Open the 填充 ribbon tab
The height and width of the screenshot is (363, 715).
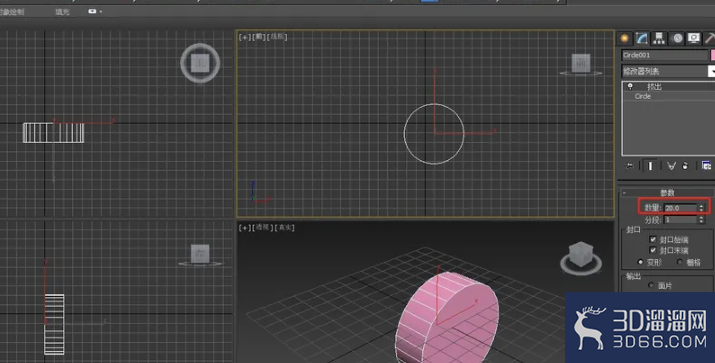62,12
